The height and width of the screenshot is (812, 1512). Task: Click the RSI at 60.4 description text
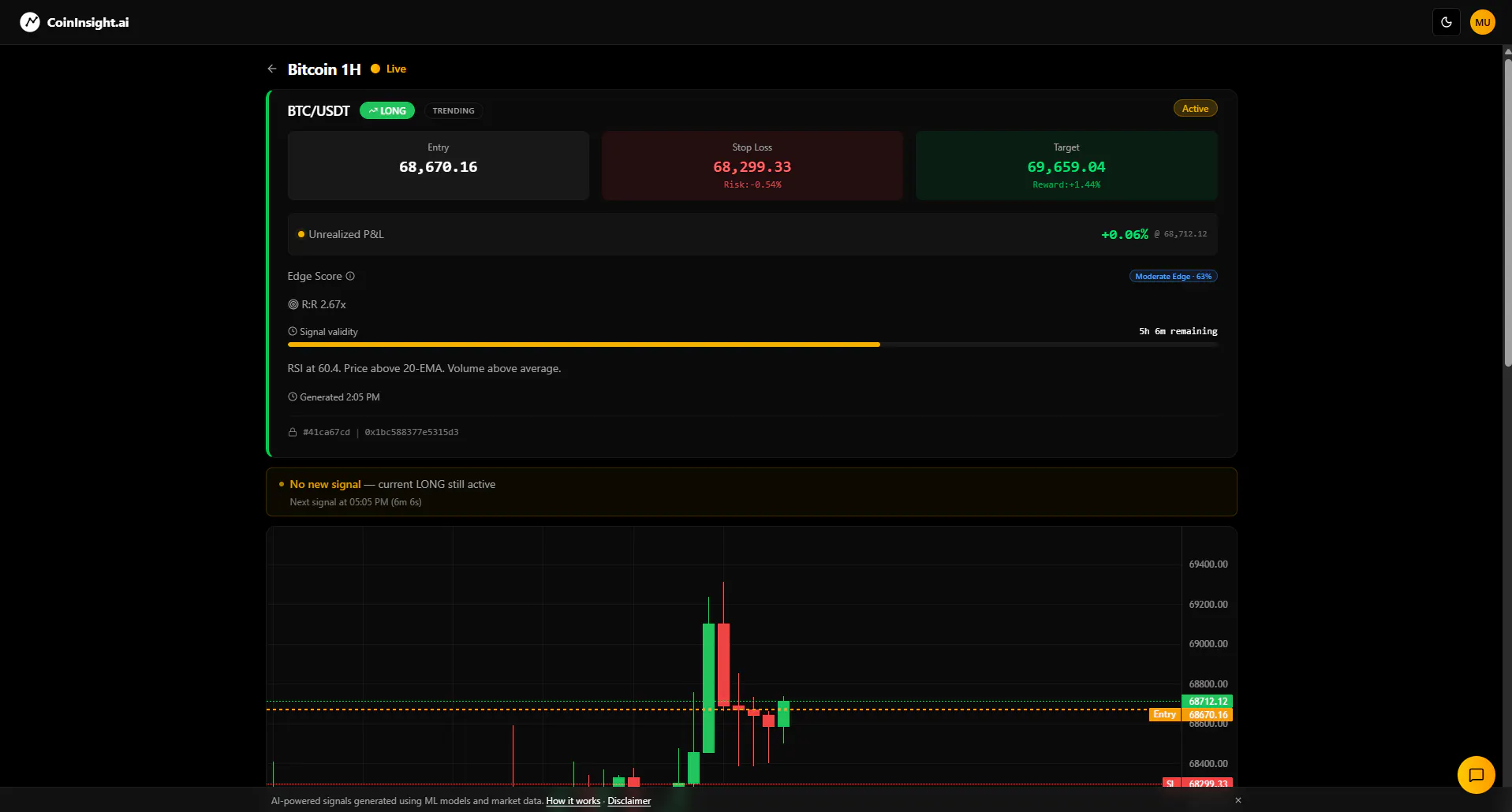pyautogui.click(x=424, y=368)
